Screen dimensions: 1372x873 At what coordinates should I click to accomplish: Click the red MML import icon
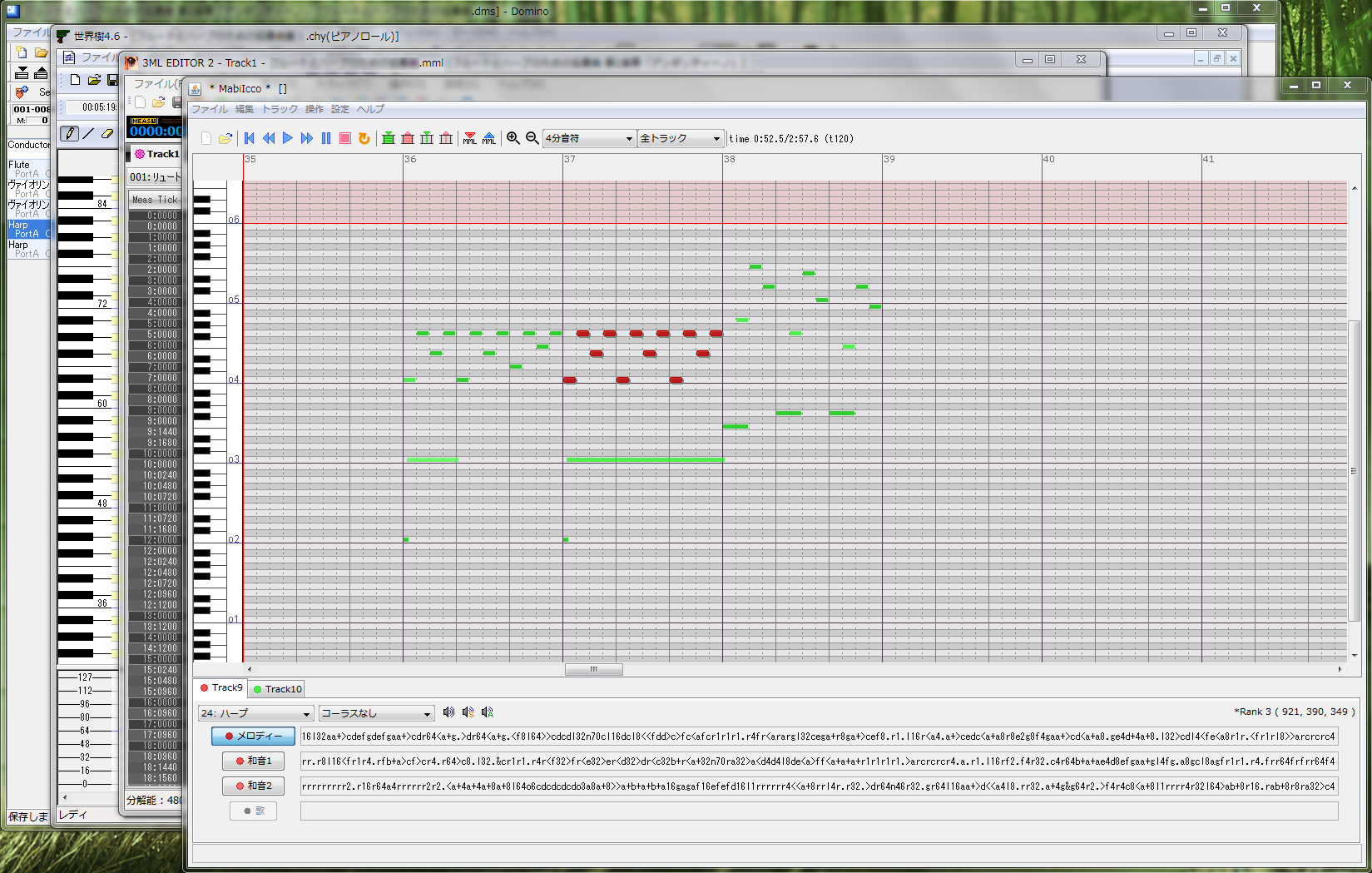(x=470, y=138)
